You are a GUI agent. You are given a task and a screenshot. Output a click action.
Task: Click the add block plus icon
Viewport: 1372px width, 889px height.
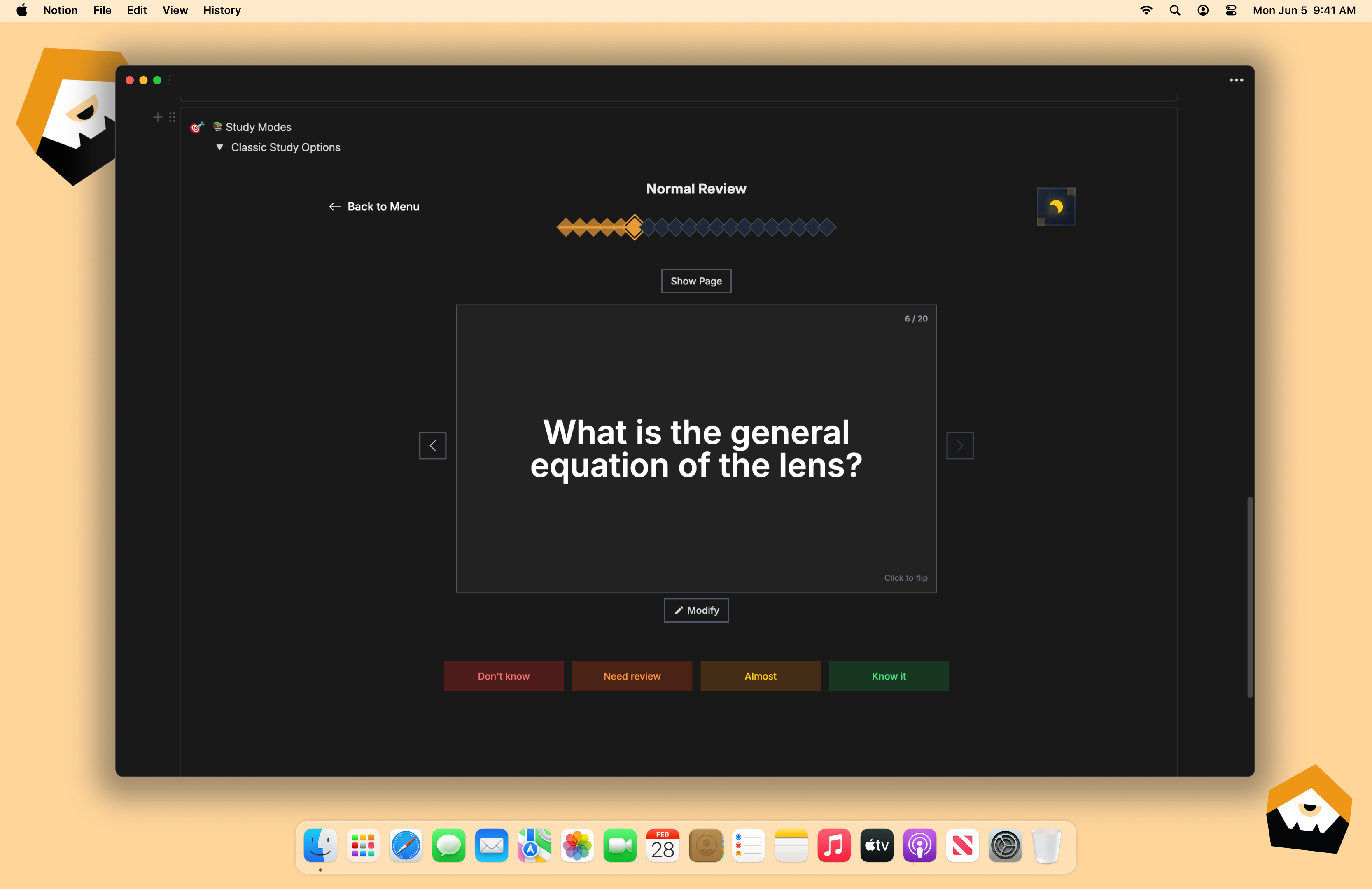(x=157, y=117)
